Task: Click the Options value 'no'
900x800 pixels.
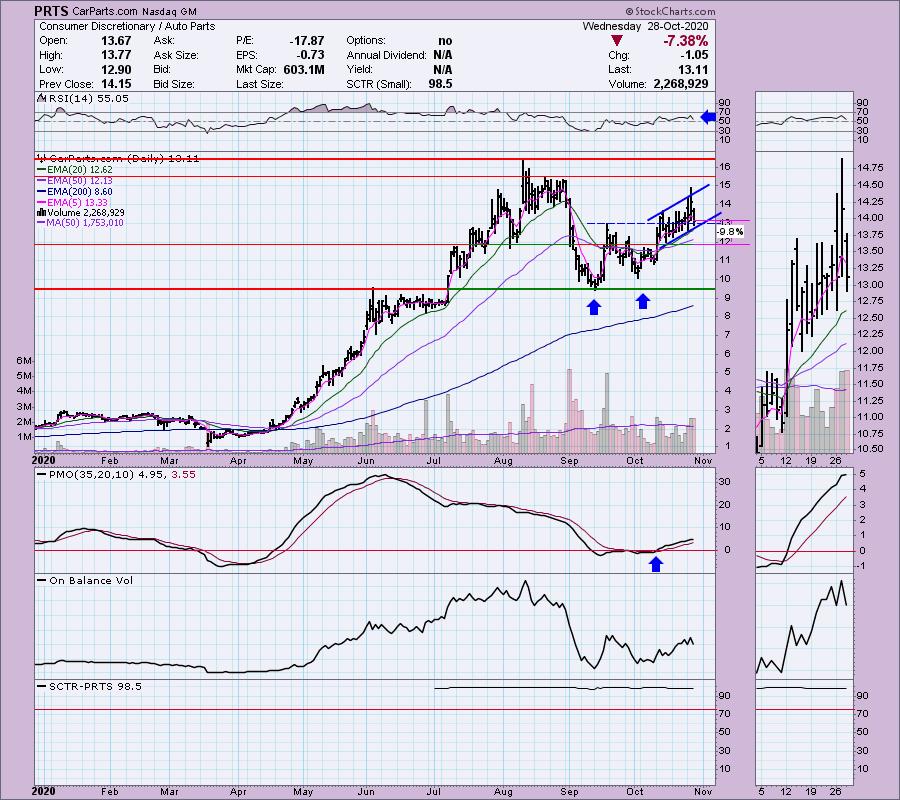Action: [x=445, y=41]
